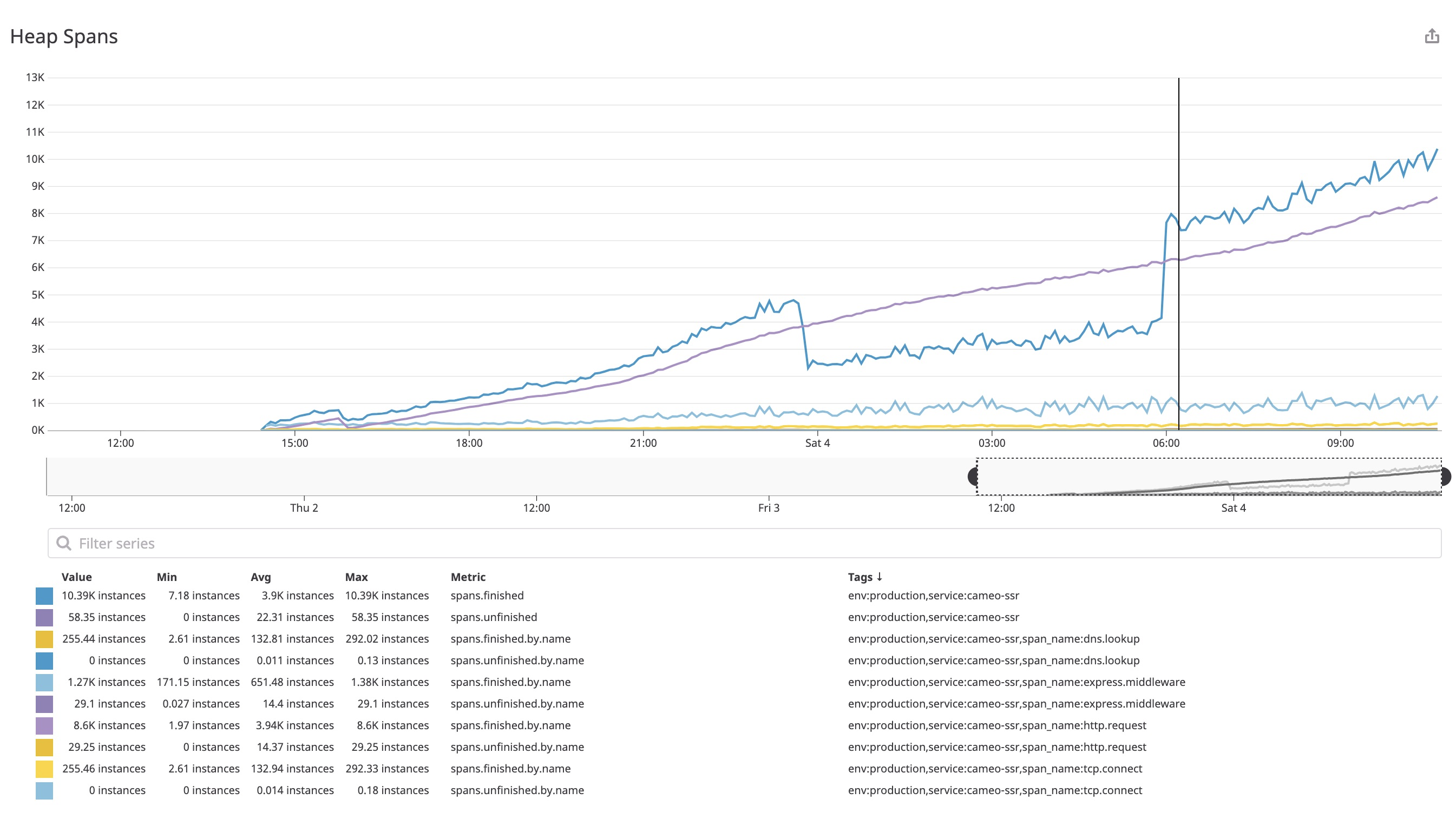Click the Filter series input field
The width and height of the screenshot is (1456, 819).
click(x=226, y=543)
